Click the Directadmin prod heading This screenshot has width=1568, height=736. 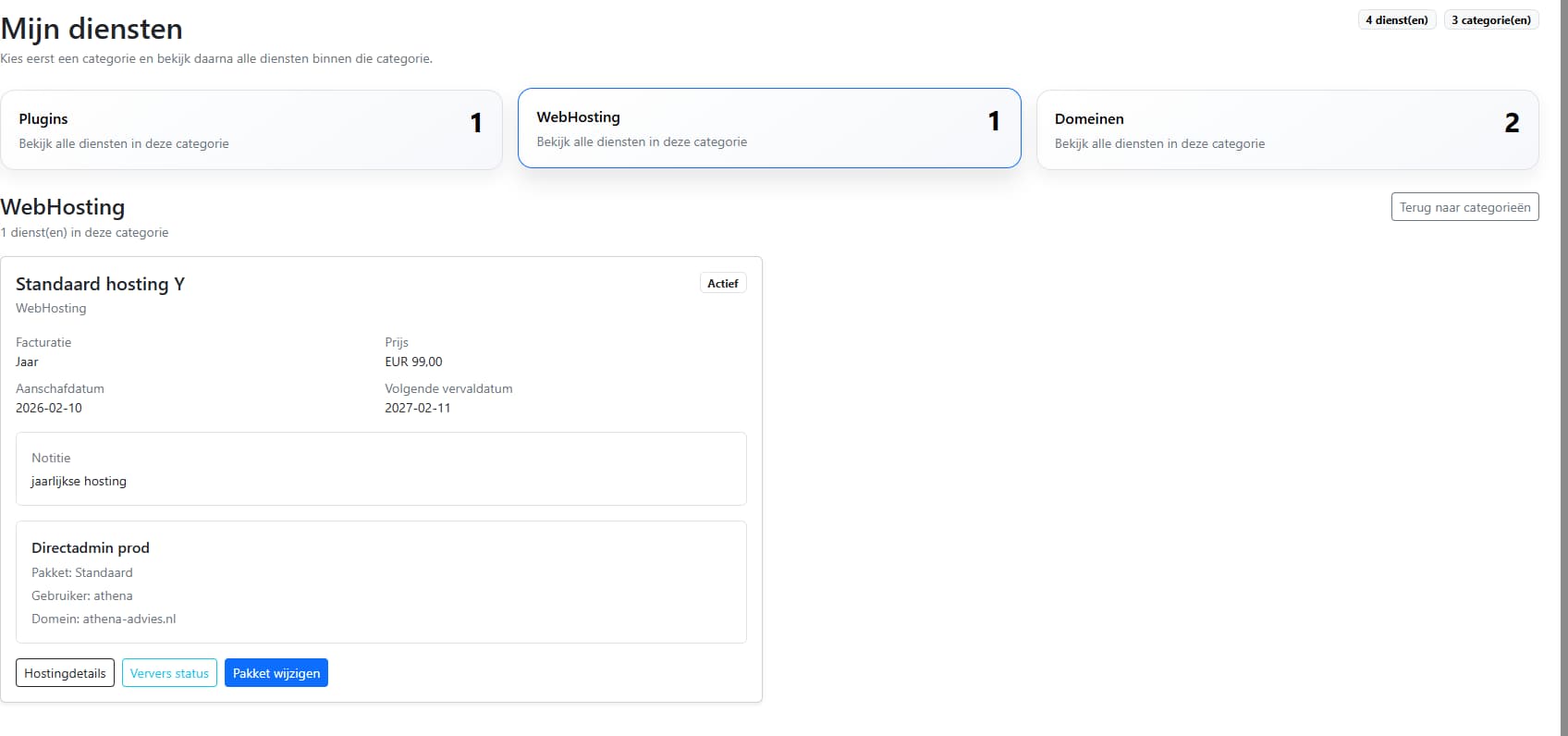click(91, 547)
